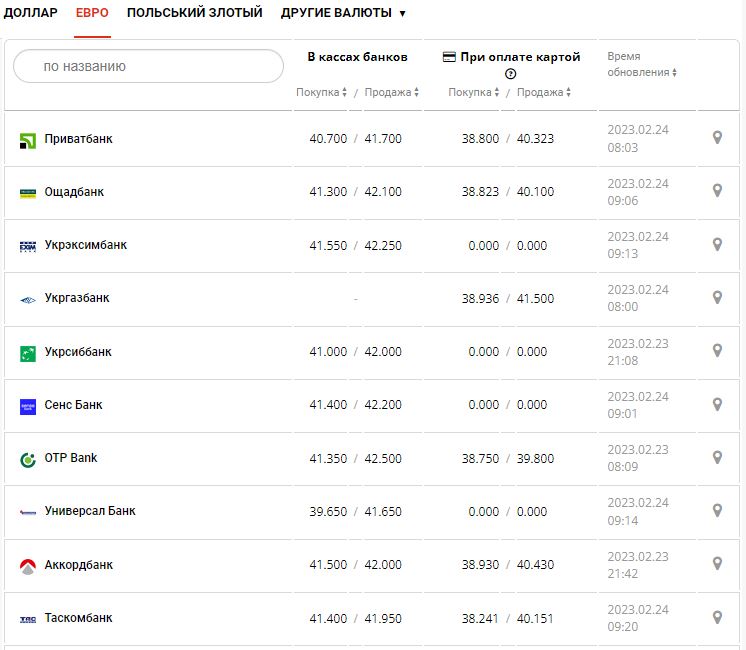Click the location pin for Сенс Банк
Screen dimensions: 746x650
coord(717,404)
